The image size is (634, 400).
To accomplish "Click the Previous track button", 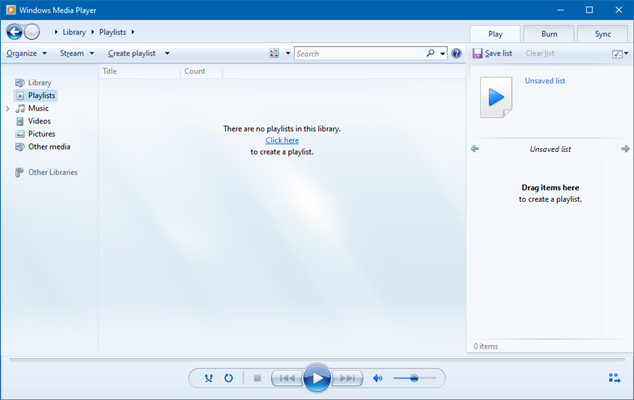I will click(287, 378).
